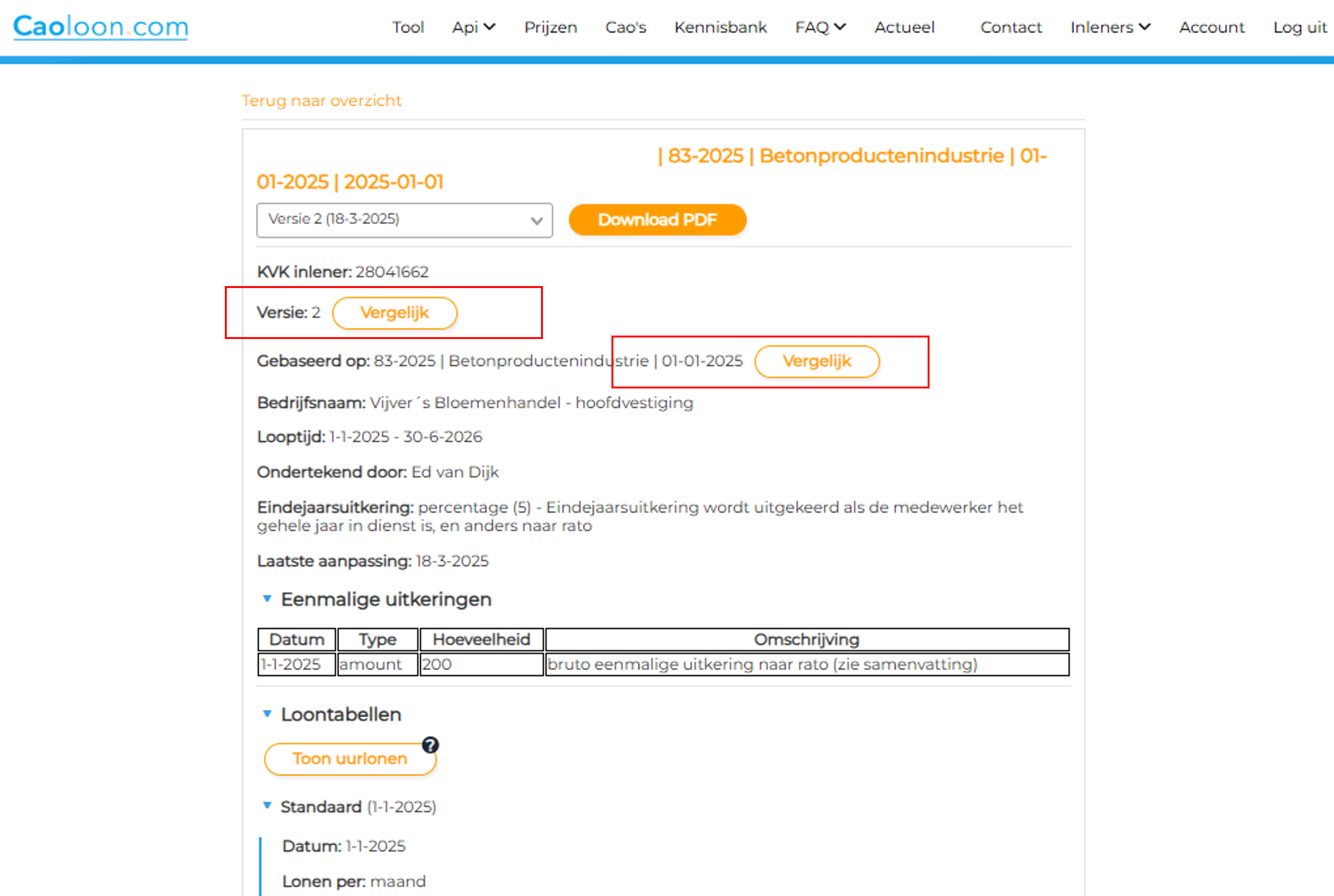Click the question mark help icon
The image size is (1334, 896).
(430, 745)
